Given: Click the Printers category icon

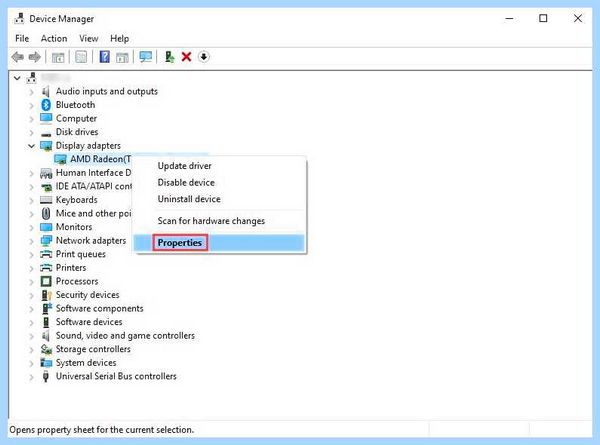Looking at the screenshot, I should point(46,267).
